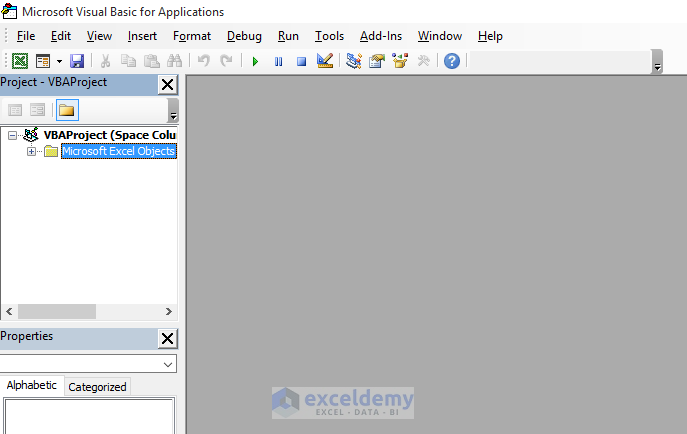687x434 pixels.
Task: Run macro with green play icon
Action: coord(255,61)
